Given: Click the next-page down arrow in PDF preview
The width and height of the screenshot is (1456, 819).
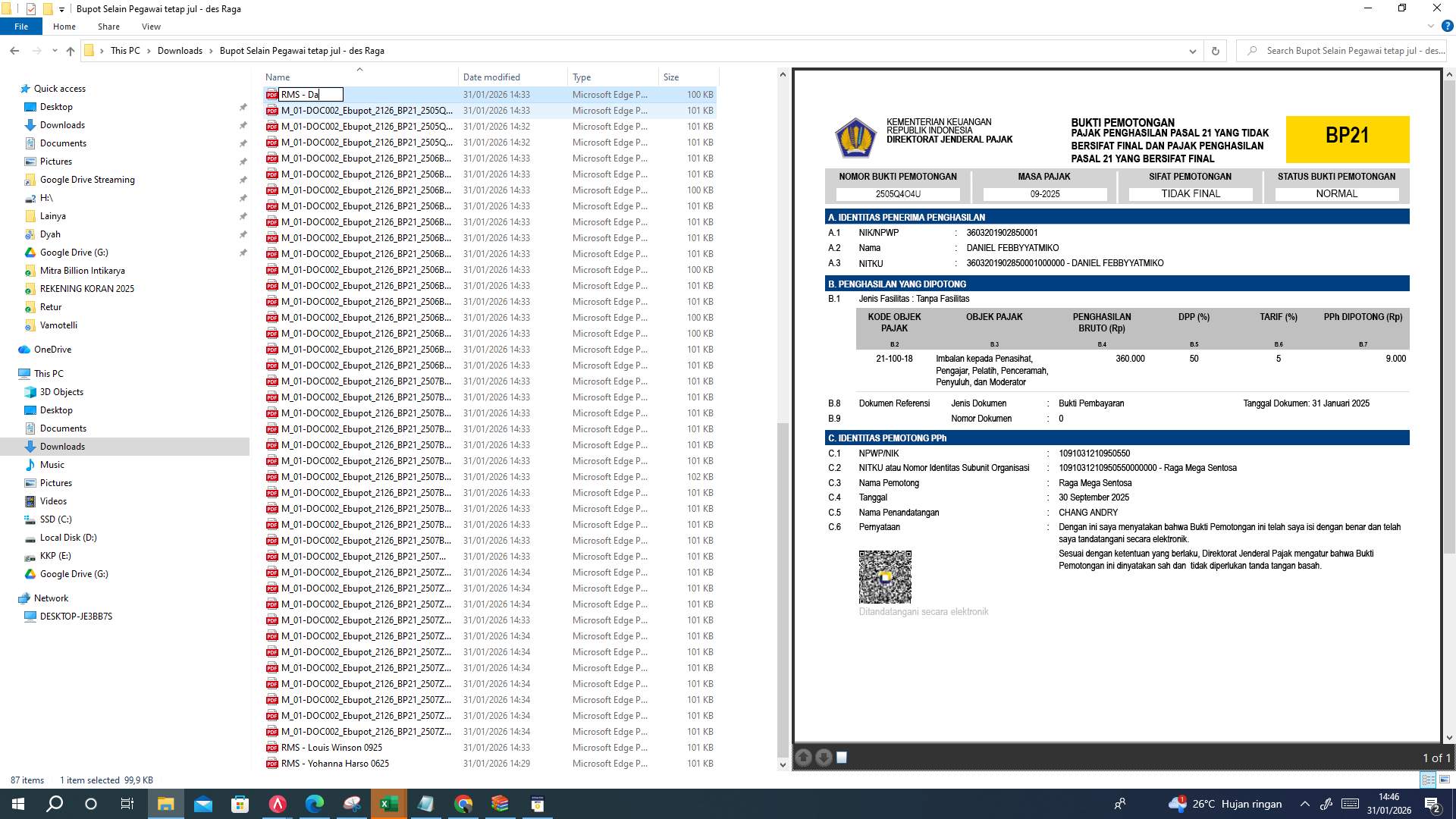Looking at the screenshot, I should coord(822,757).
